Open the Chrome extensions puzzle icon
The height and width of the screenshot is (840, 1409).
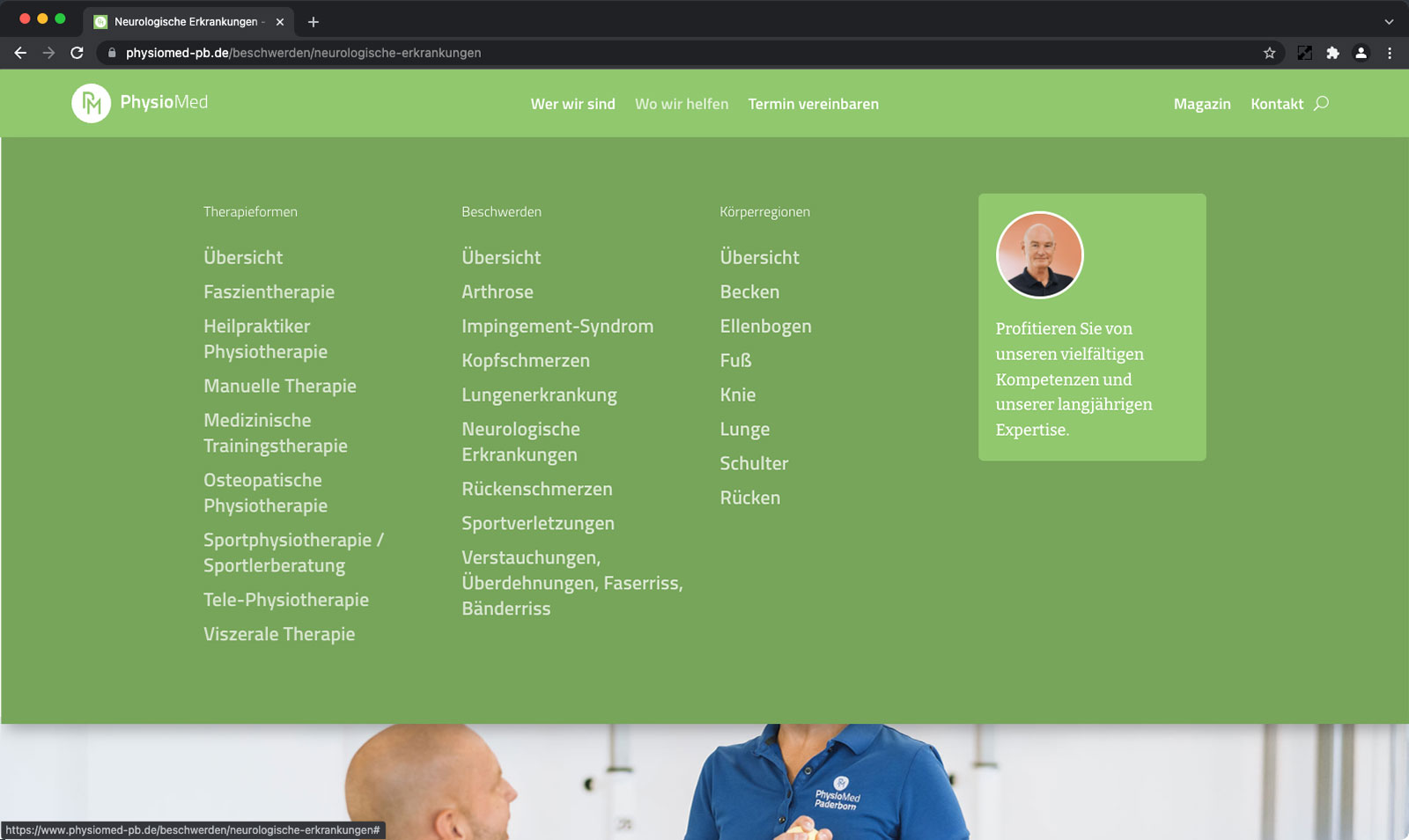pyautogui.click(x=1332, y=53)
